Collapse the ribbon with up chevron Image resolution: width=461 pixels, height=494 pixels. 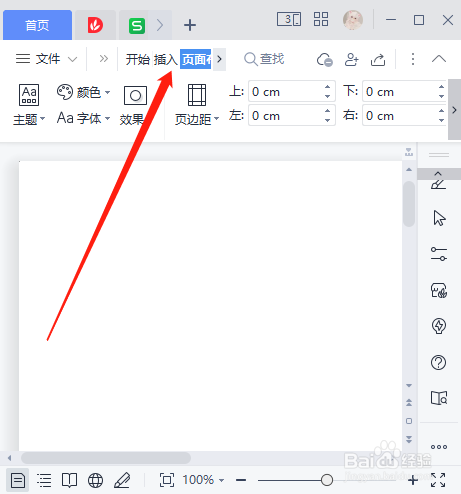439,59
